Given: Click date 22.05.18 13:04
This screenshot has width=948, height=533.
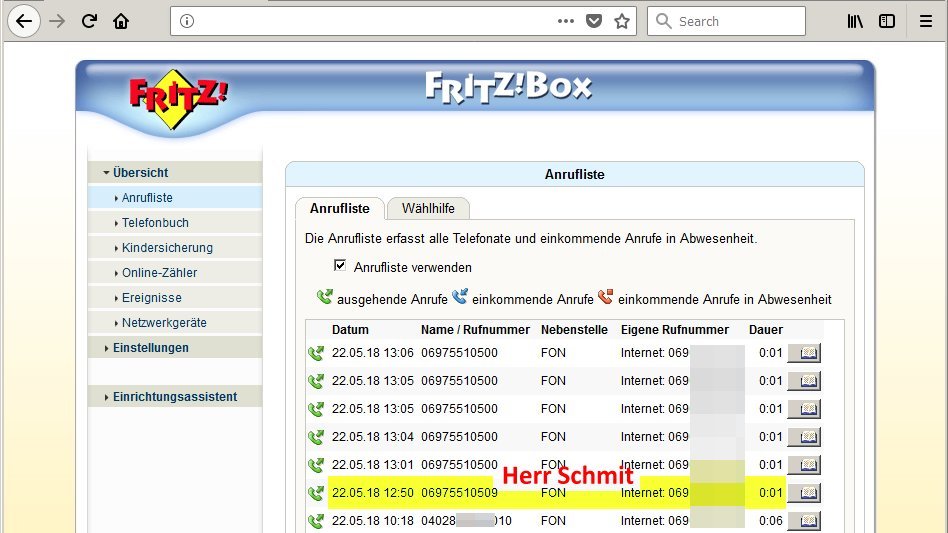Looking at the screenshot, I should click(372, 437).
